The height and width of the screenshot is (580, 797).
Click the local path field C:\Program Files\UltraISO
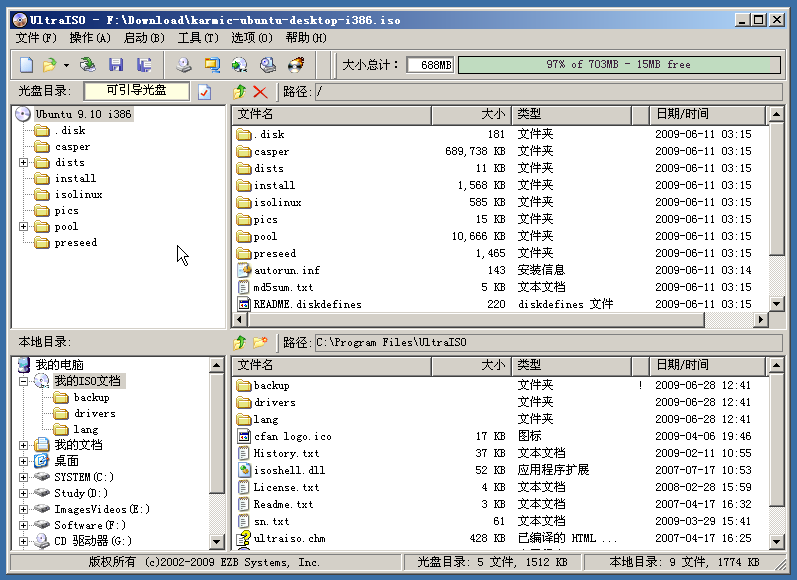click(x=548, y=343)
